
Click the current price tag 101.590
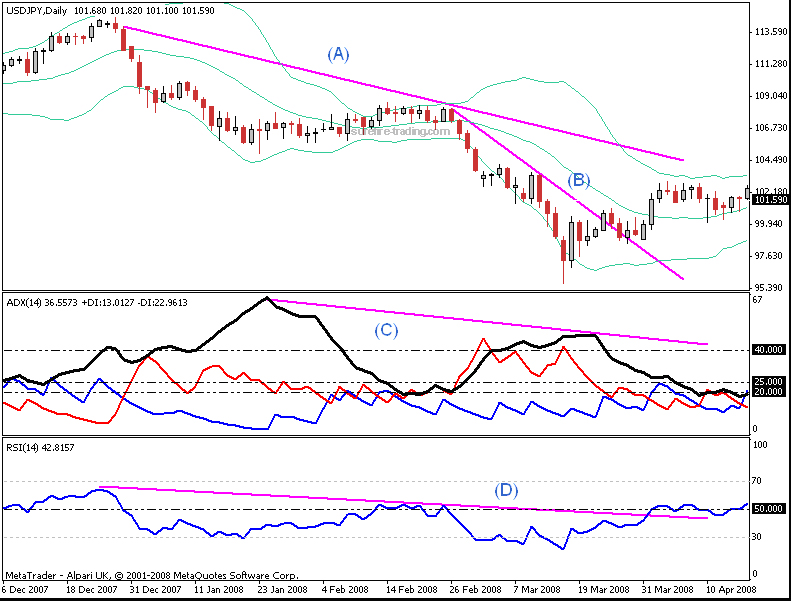(x=770, y=200)
